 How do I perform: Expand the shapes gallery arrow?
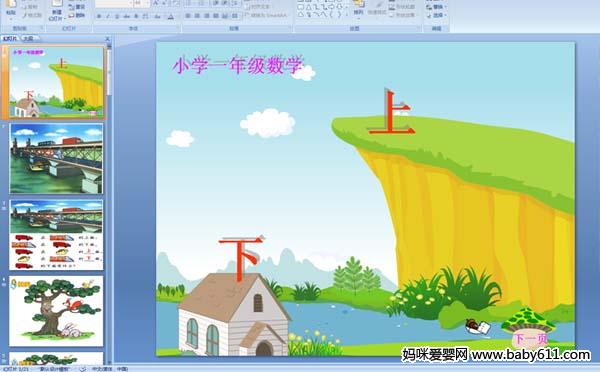pos(346,15)
